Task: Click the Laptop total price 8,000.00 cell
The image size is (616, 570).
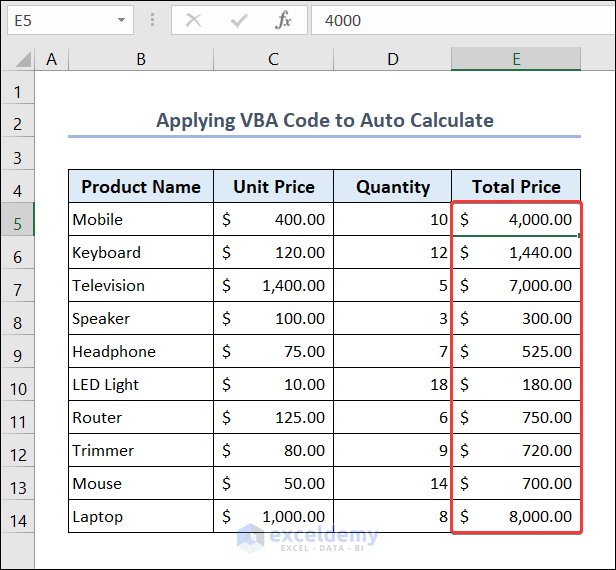Action: [x=516, y=517]
